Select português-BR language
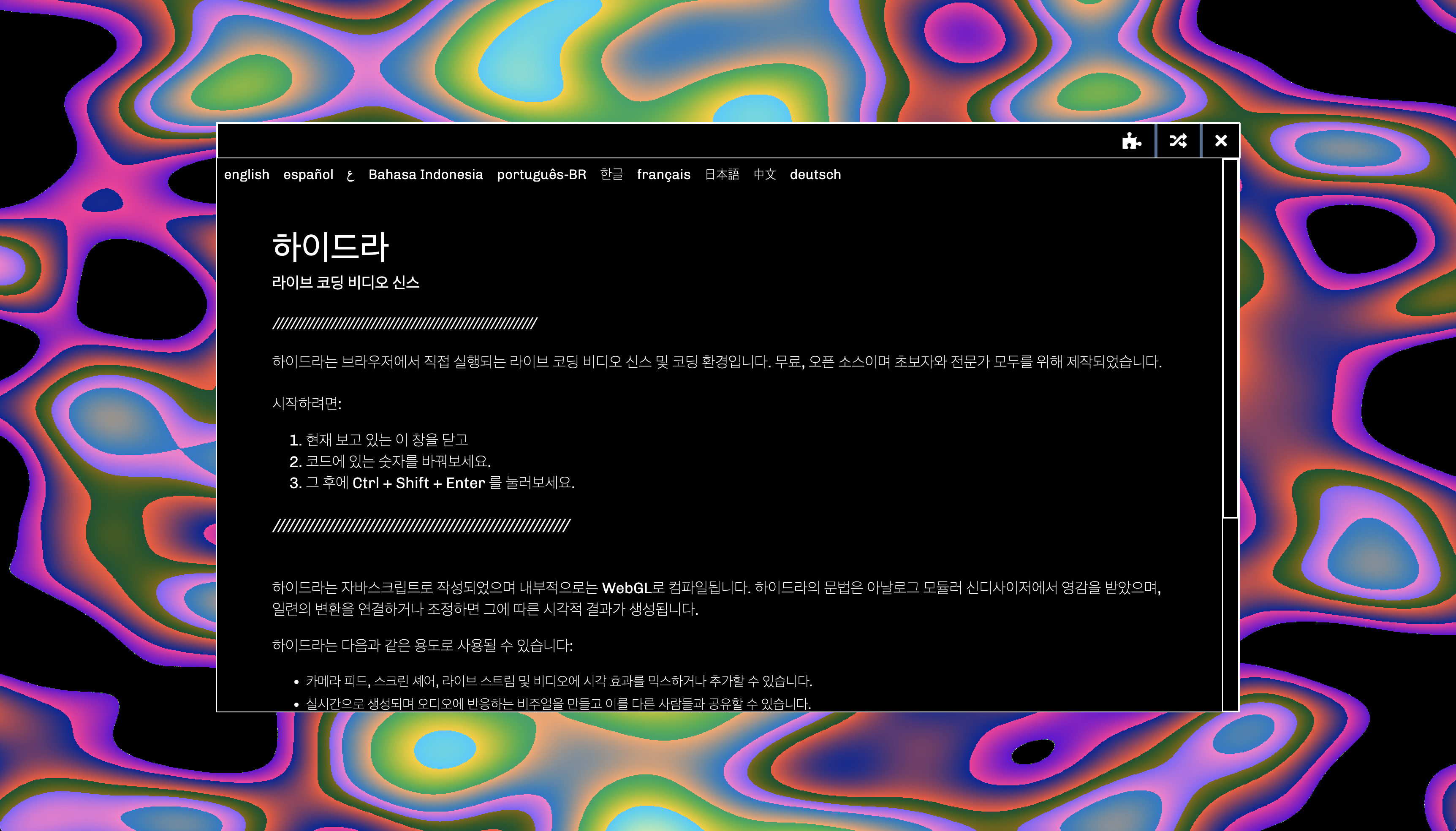Viewport: 1456px width, 831px height. 541,175
